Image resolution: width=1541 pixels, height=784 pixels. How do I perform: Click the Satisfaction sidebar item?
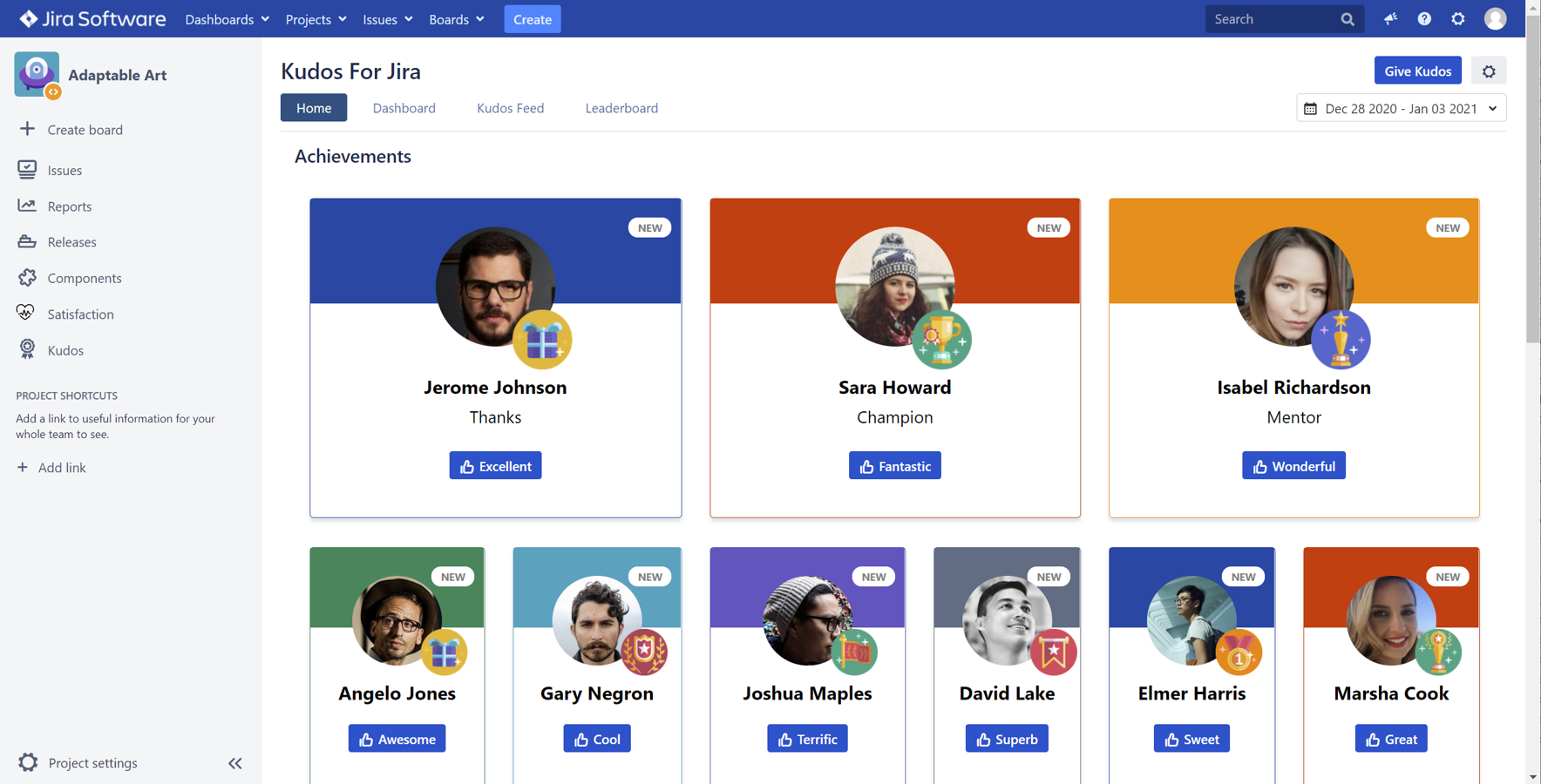80,314
